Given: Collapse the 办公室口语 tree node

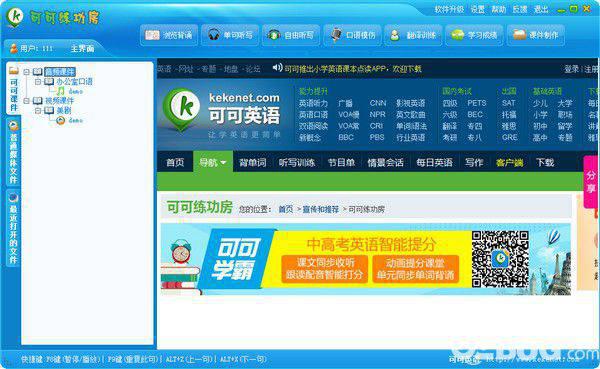Looking at the screenshot, I should 38,82.
